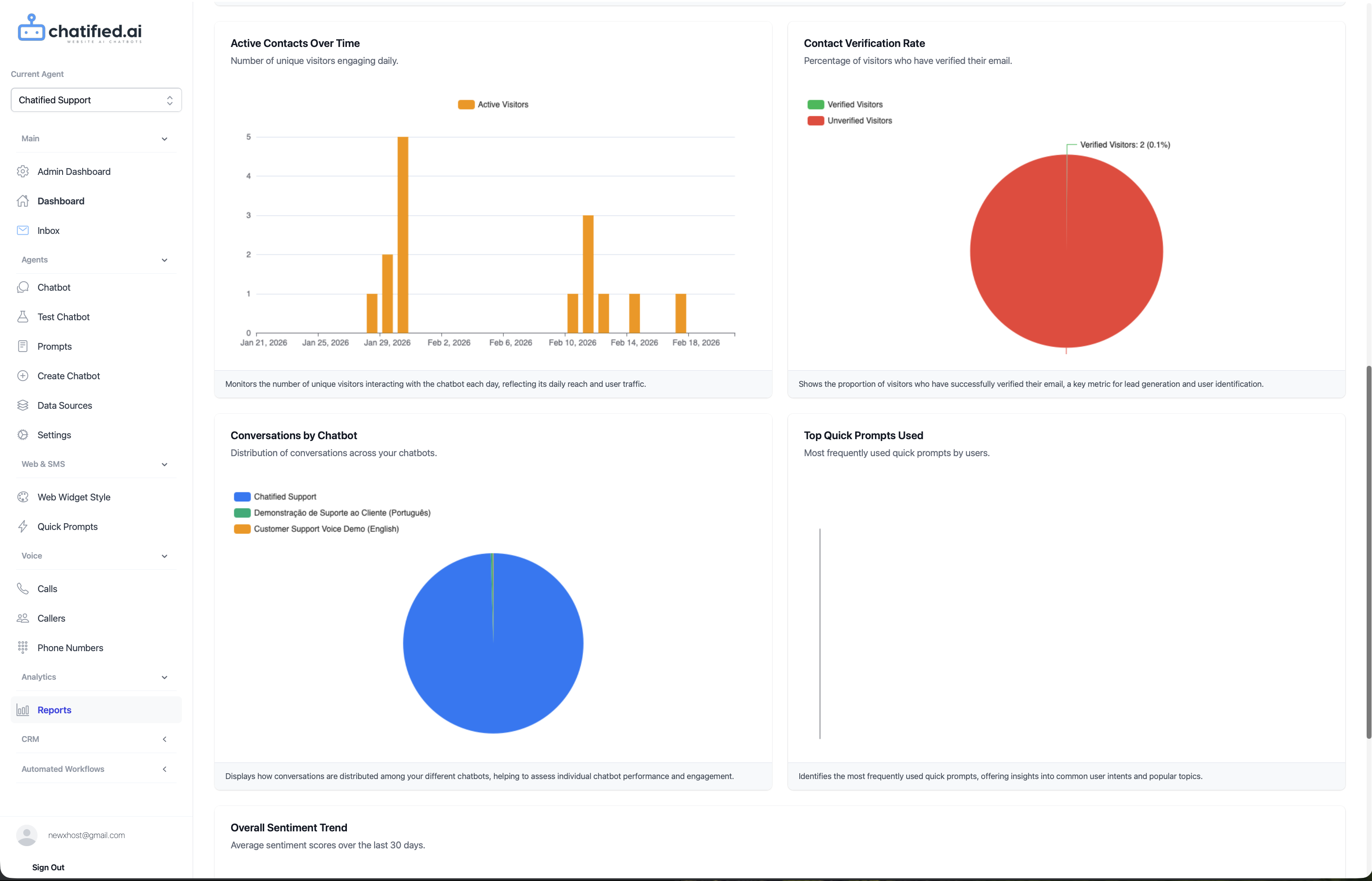The image size is (1372, 881).
Task: Click the Web Widget Style palette icon
Action: [x=23, y=497]
